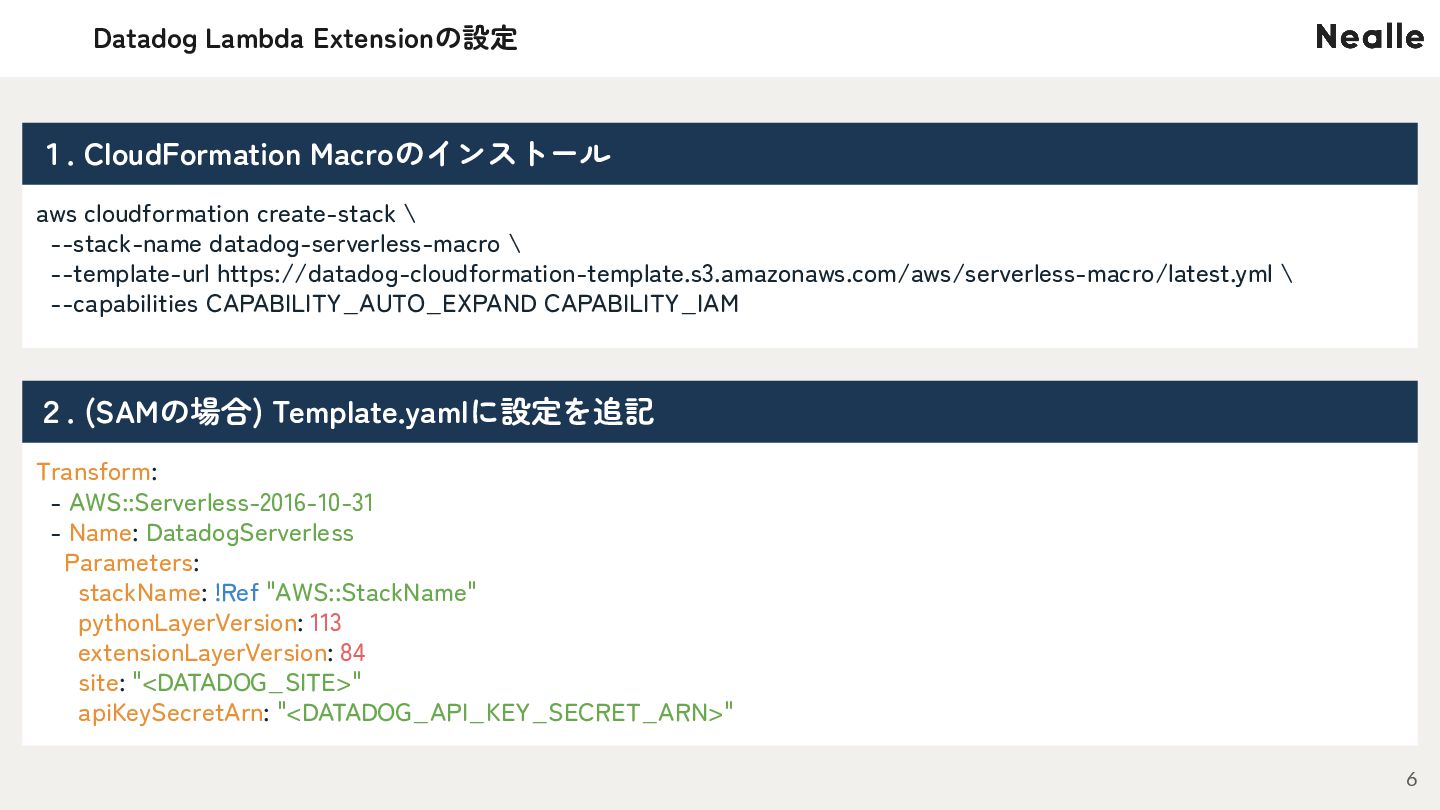Click the aws cloudformation create-stack line
1440x810 pixels.
(x=226, y=214)
